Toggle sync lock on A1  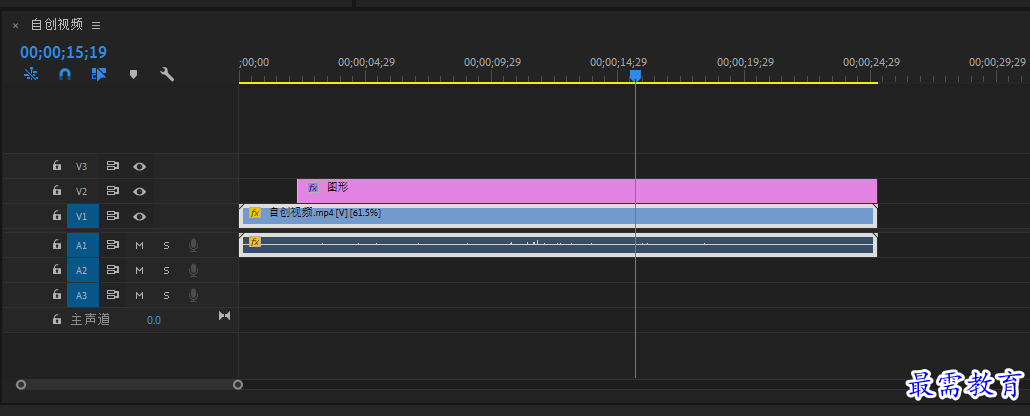113,245
